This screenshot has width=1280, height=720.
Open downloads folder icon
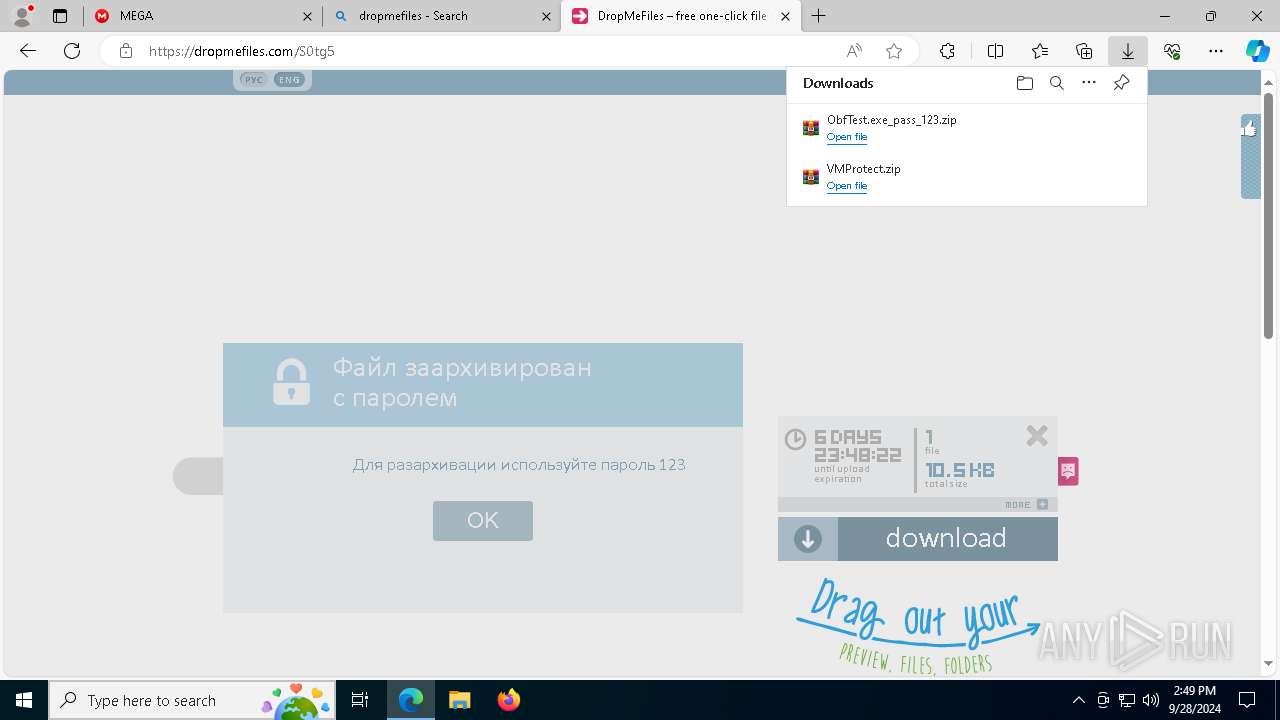(x=1024, y=83)
